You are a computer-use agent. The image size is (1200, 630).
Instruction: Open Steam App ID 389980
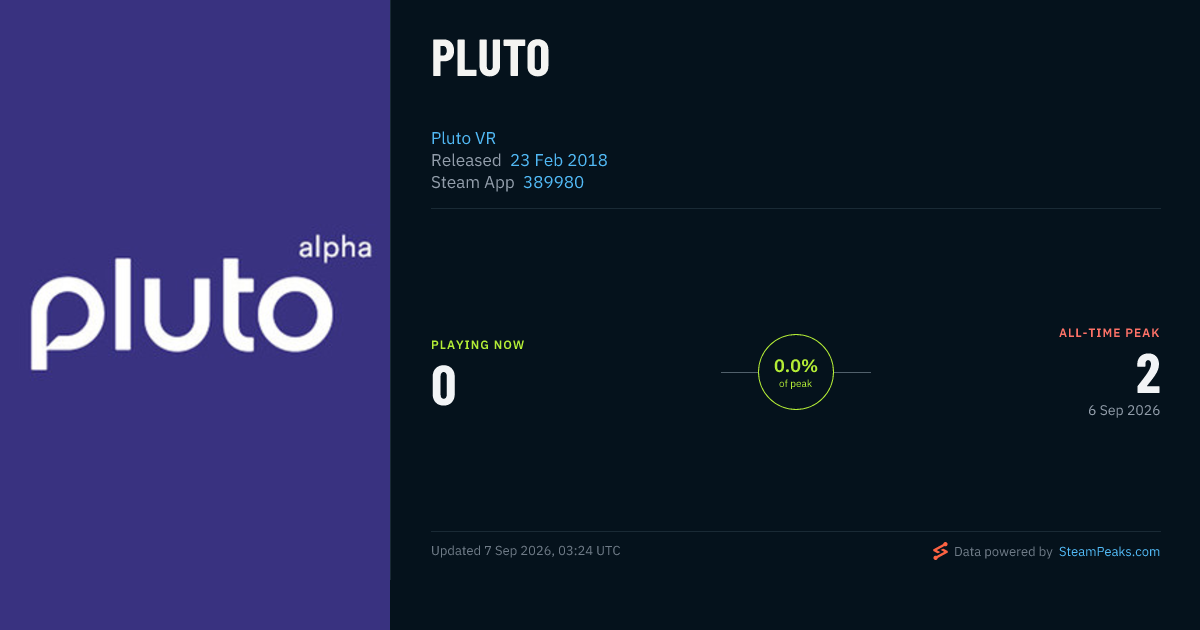[553, 182]
